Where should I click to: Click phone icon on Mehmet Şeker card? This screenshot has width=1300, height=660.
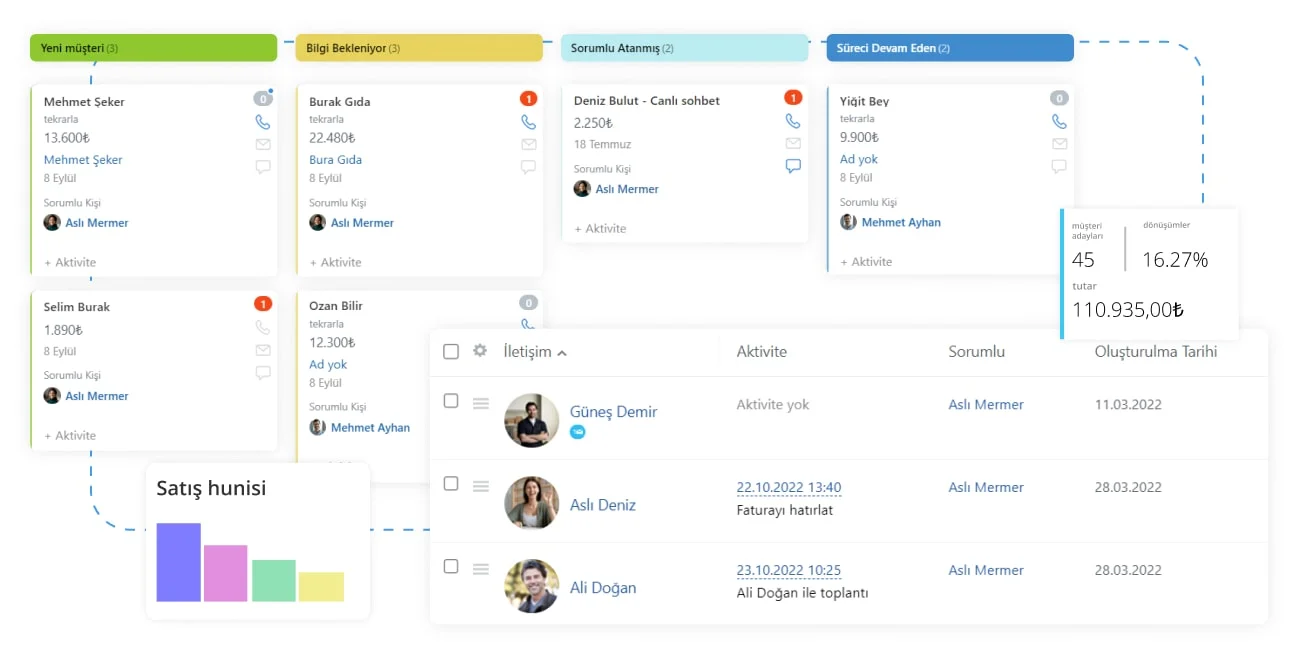point(263,122)
